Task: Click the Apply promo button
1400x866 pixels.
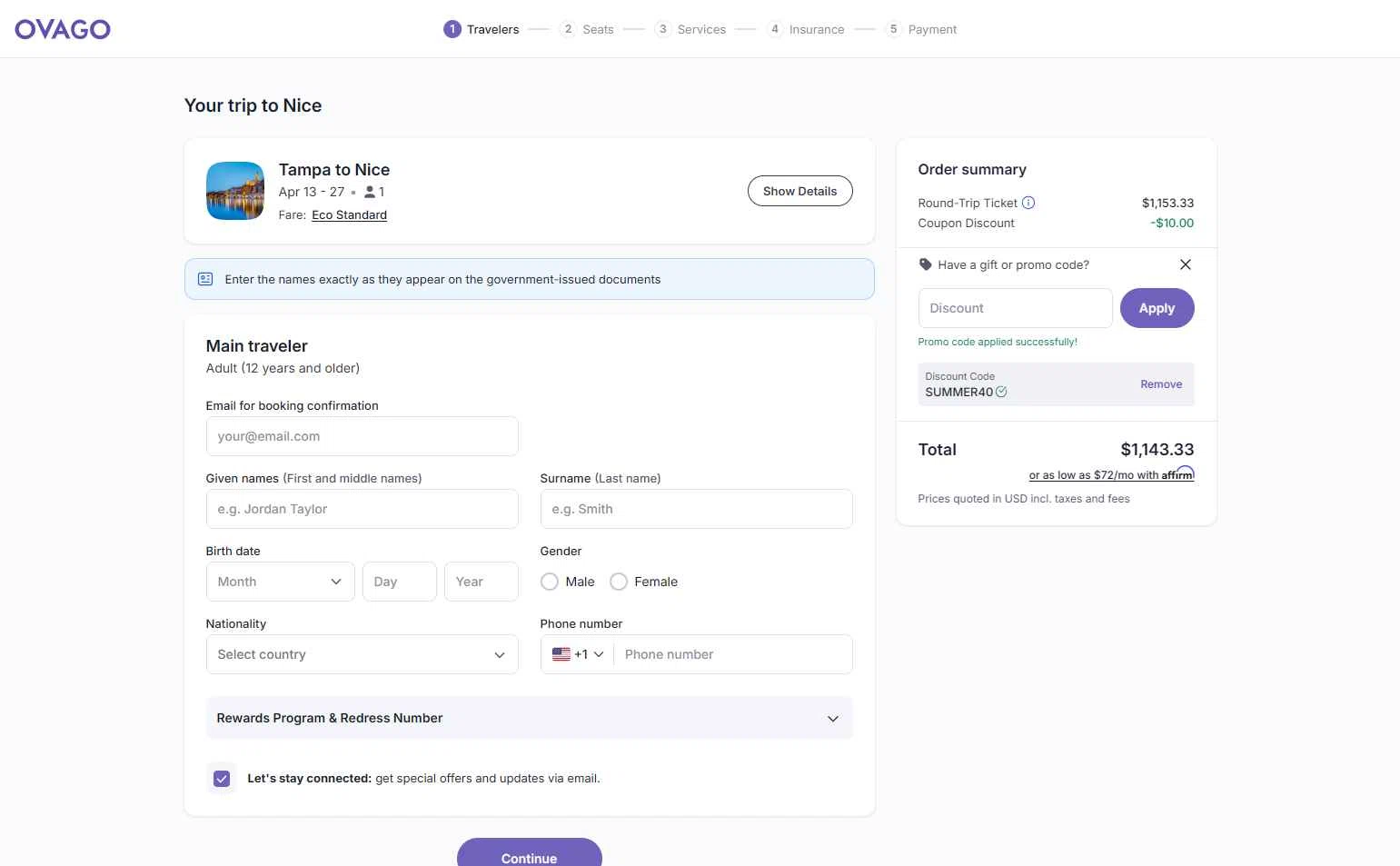Action: [1157, 308]
